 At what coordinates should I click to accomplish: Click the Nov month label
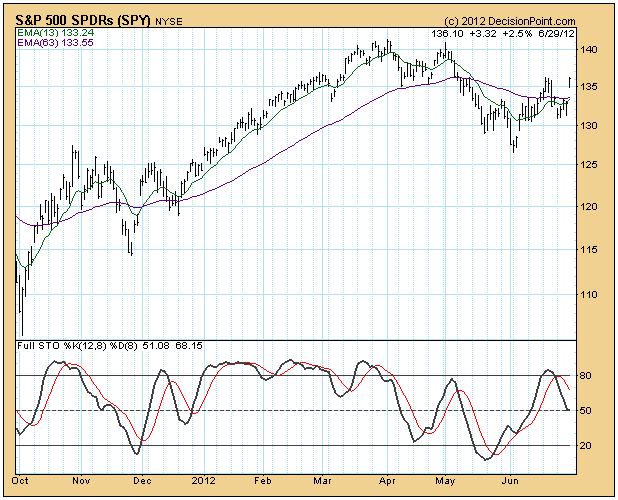tap(82, 481)
